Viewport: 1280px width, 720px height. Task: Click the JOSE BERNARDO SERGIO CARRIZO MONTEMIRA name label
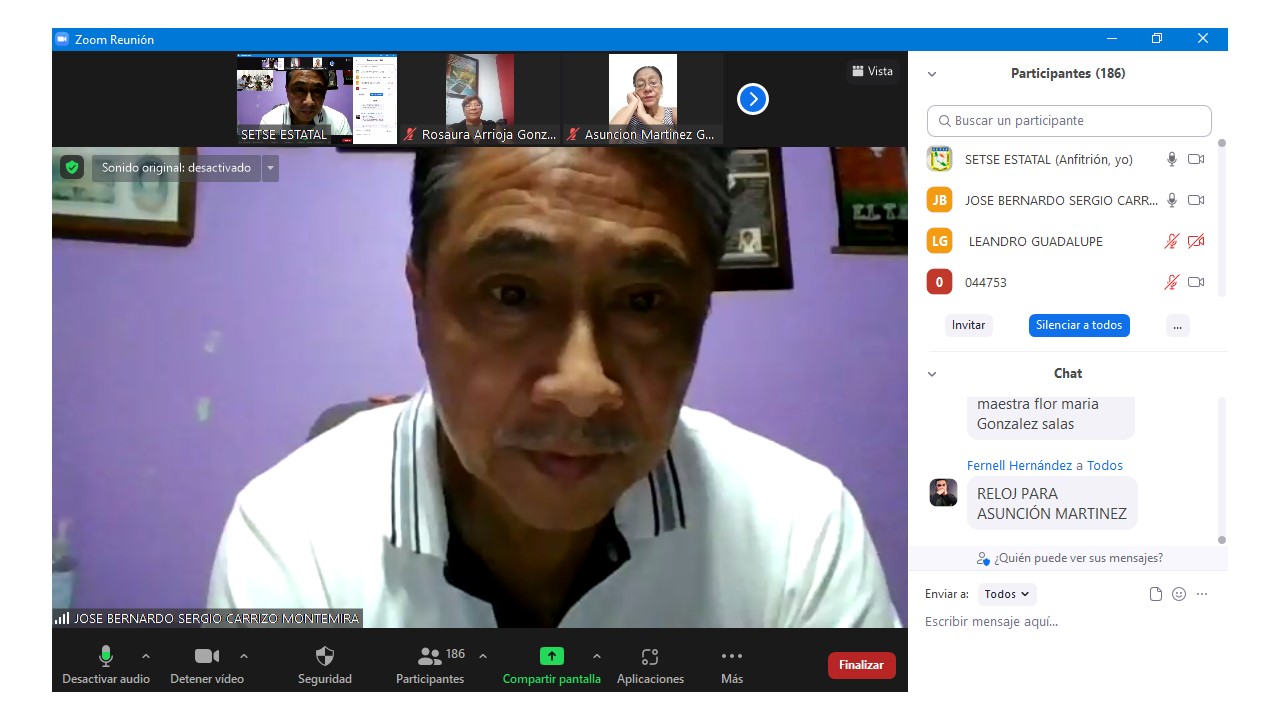pyautogui.click(x=216, y=619)
